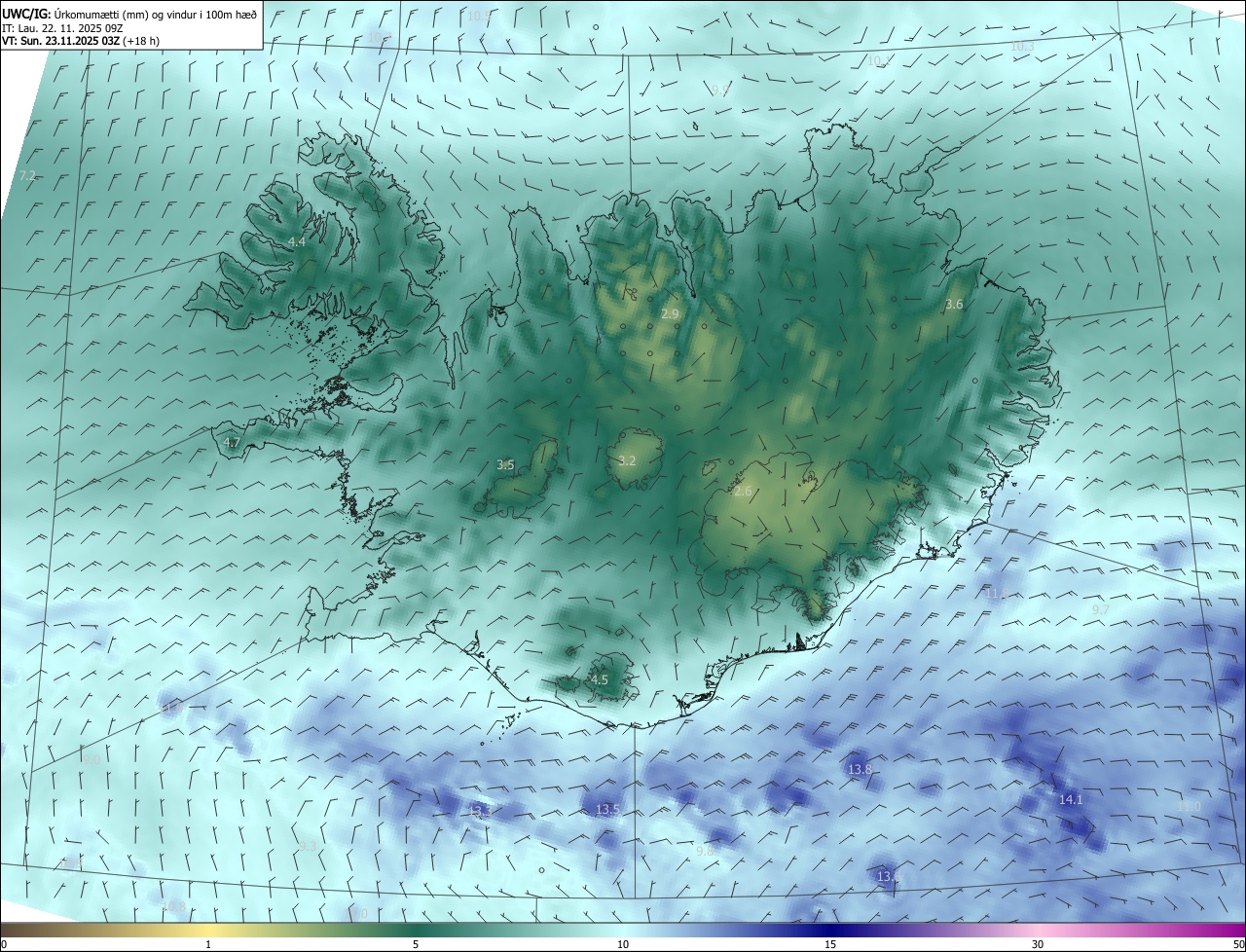
Task: Click the map title 'Úrkomumætti (mm) og vindur'
Action: click(124, 14)
